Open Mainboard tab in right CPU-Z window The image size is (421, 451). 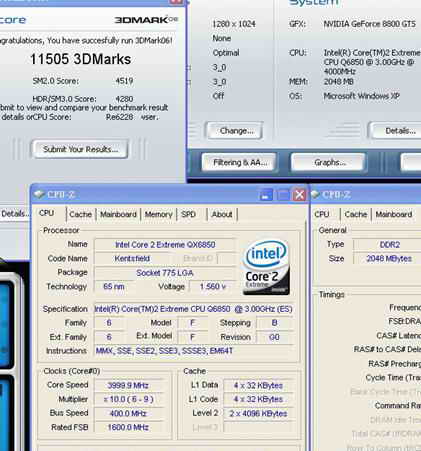tap(394, 214)
